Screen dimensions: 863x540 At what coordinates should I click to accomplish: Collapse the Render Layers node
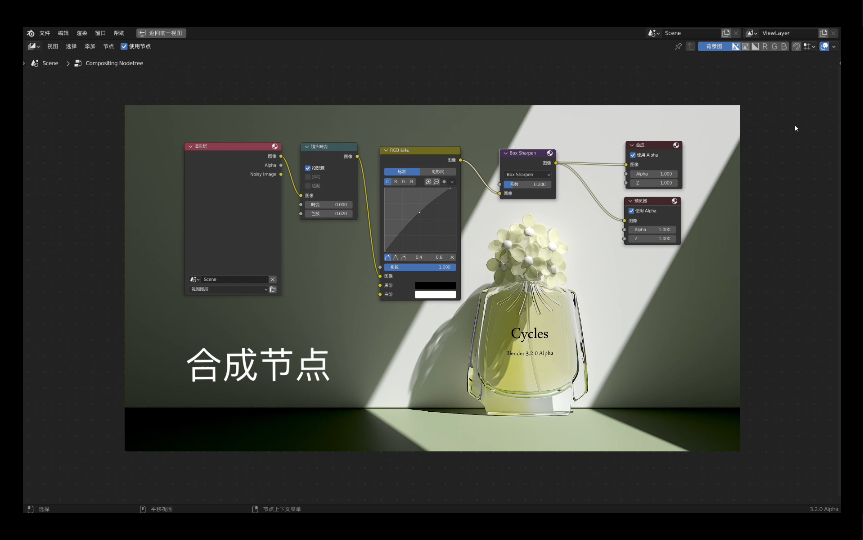click(190, 146)
